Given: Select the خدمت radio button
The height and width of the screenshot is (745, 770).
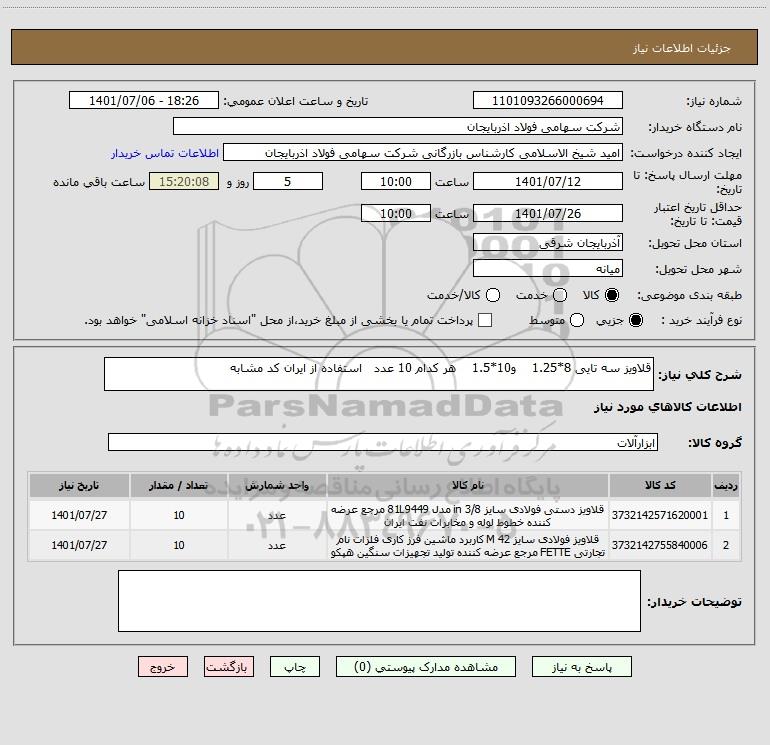Looking at the screenshot, I should pyautogui.click(x=560, y=295).
